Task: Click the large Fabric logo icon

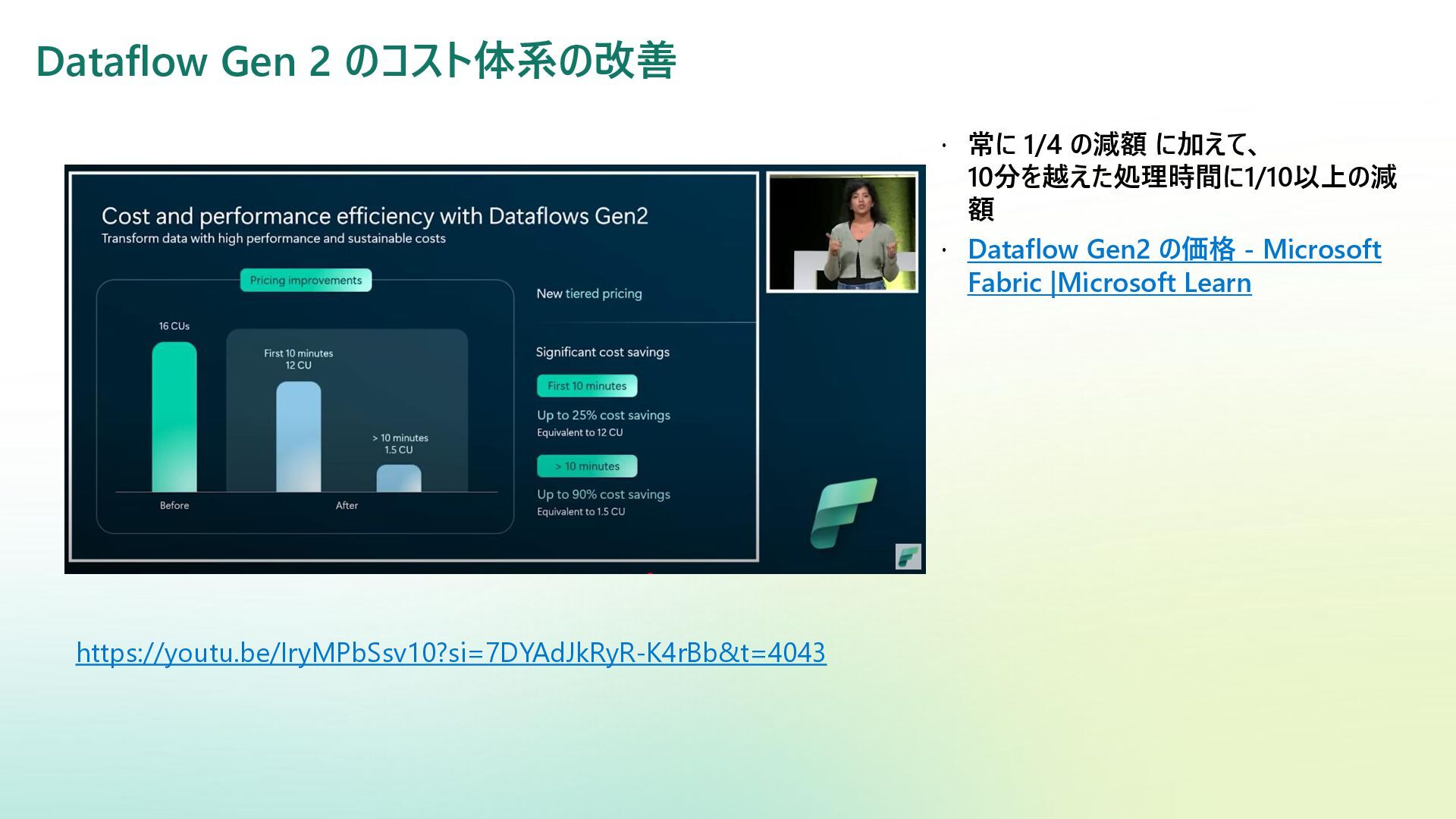Action: 843,513
